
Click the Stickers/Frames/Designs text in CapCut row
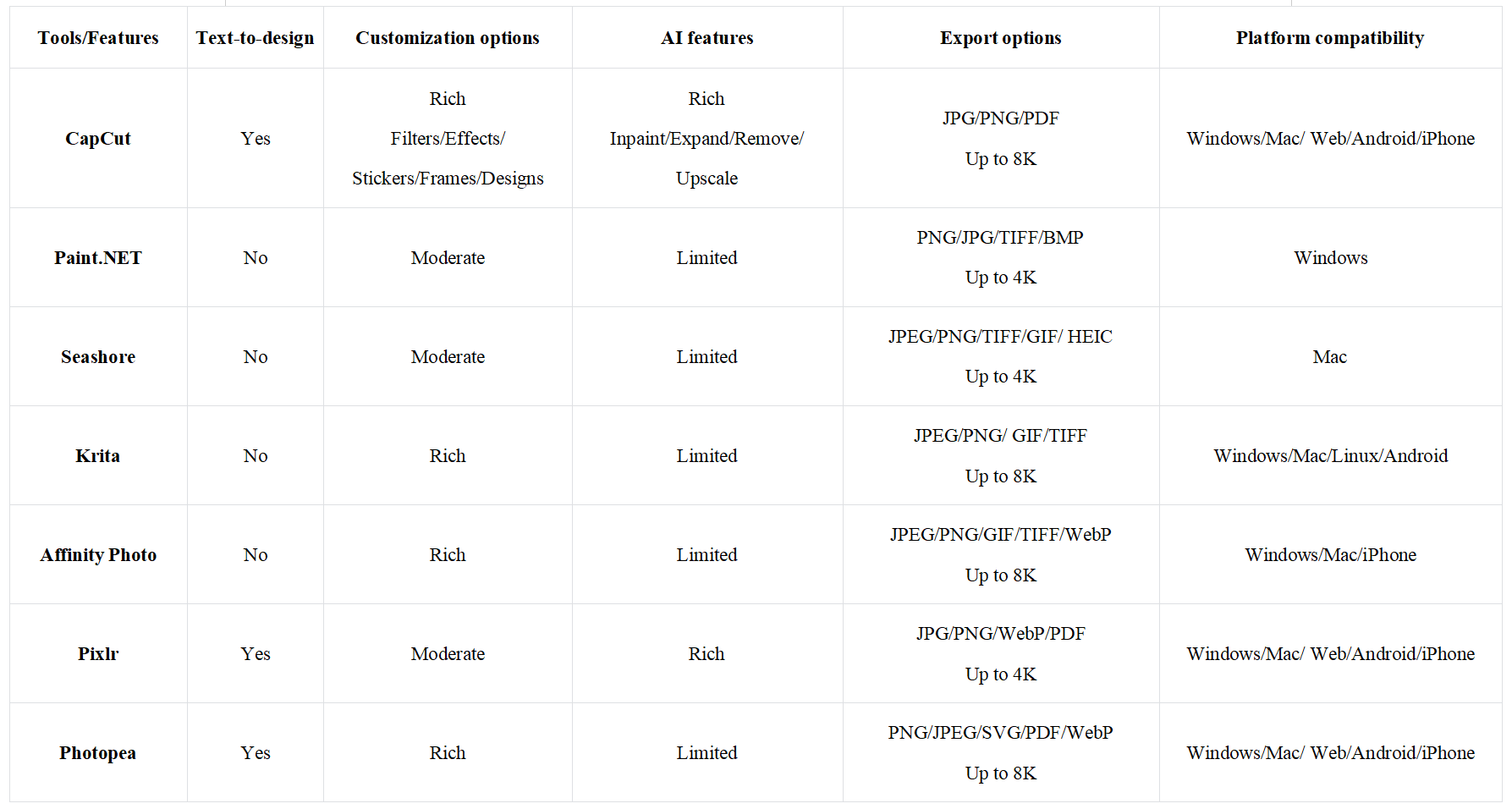(x=448, y=179)
